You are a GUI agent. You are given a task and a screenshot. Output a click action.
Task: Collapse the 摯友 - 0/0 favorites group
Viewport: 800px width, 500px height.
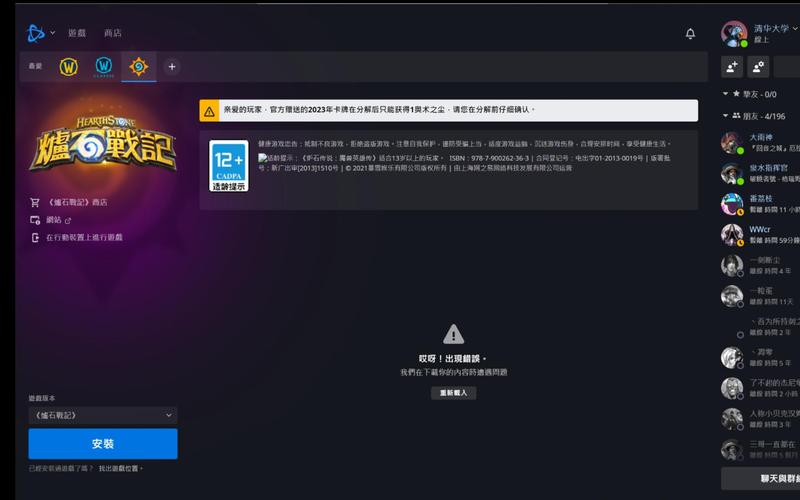coord(725,94)
